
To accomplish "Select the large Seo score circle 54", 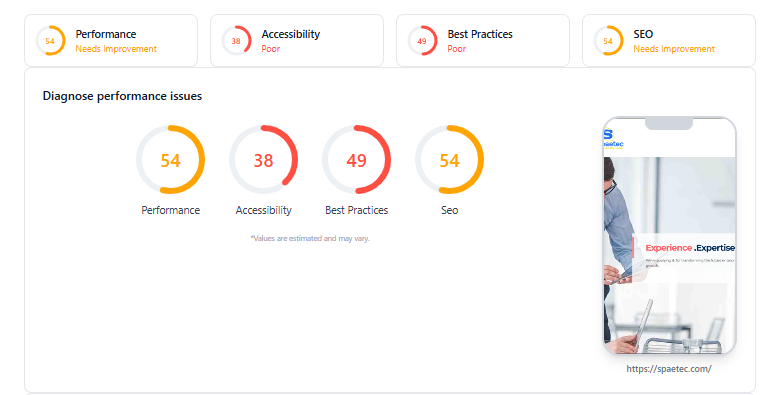I will [x=449, y=160].
